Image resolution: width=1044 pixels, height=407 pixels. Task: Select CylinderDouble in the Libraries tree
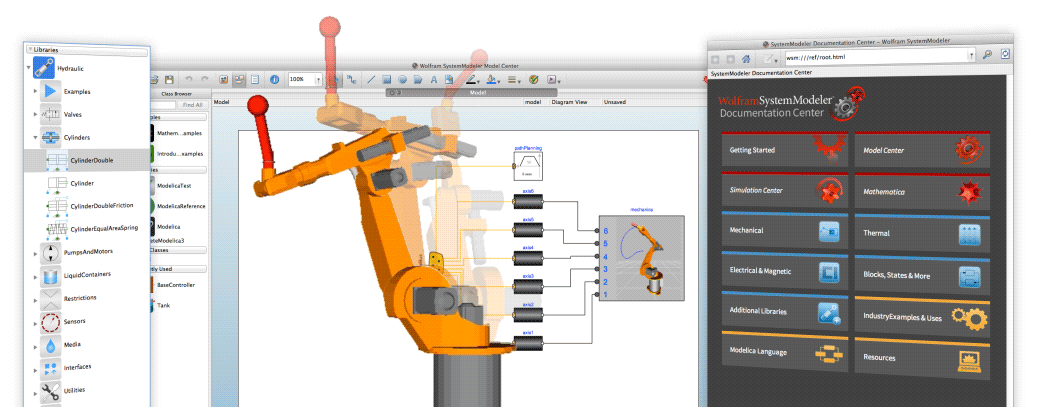pyautogui.click(x=87, y=160)
